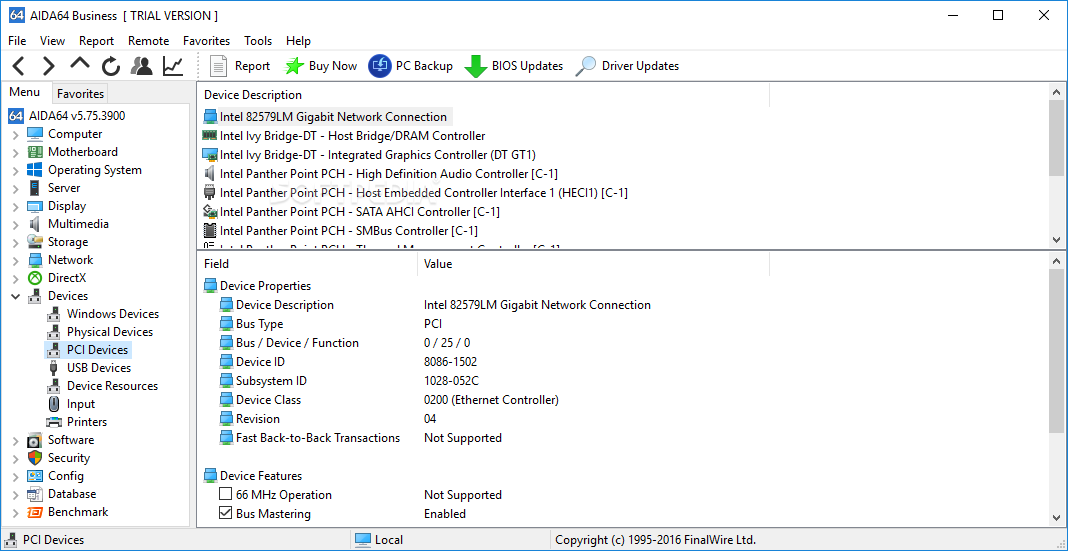The image size is (1068, 551).
Task: Switch to the Favorites tab in sidebar
Action: tap(80, 93)
